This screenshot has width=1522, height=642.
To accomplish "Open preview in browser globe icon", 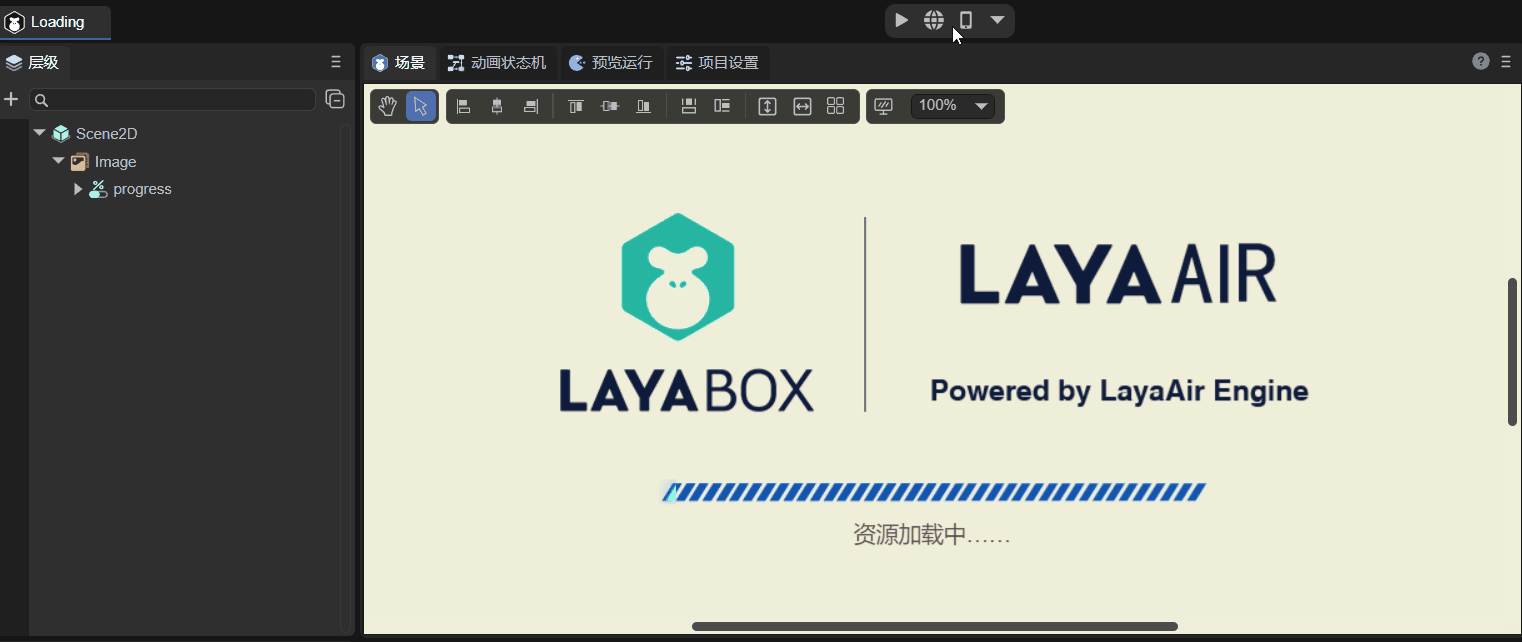I will (933, 20).
